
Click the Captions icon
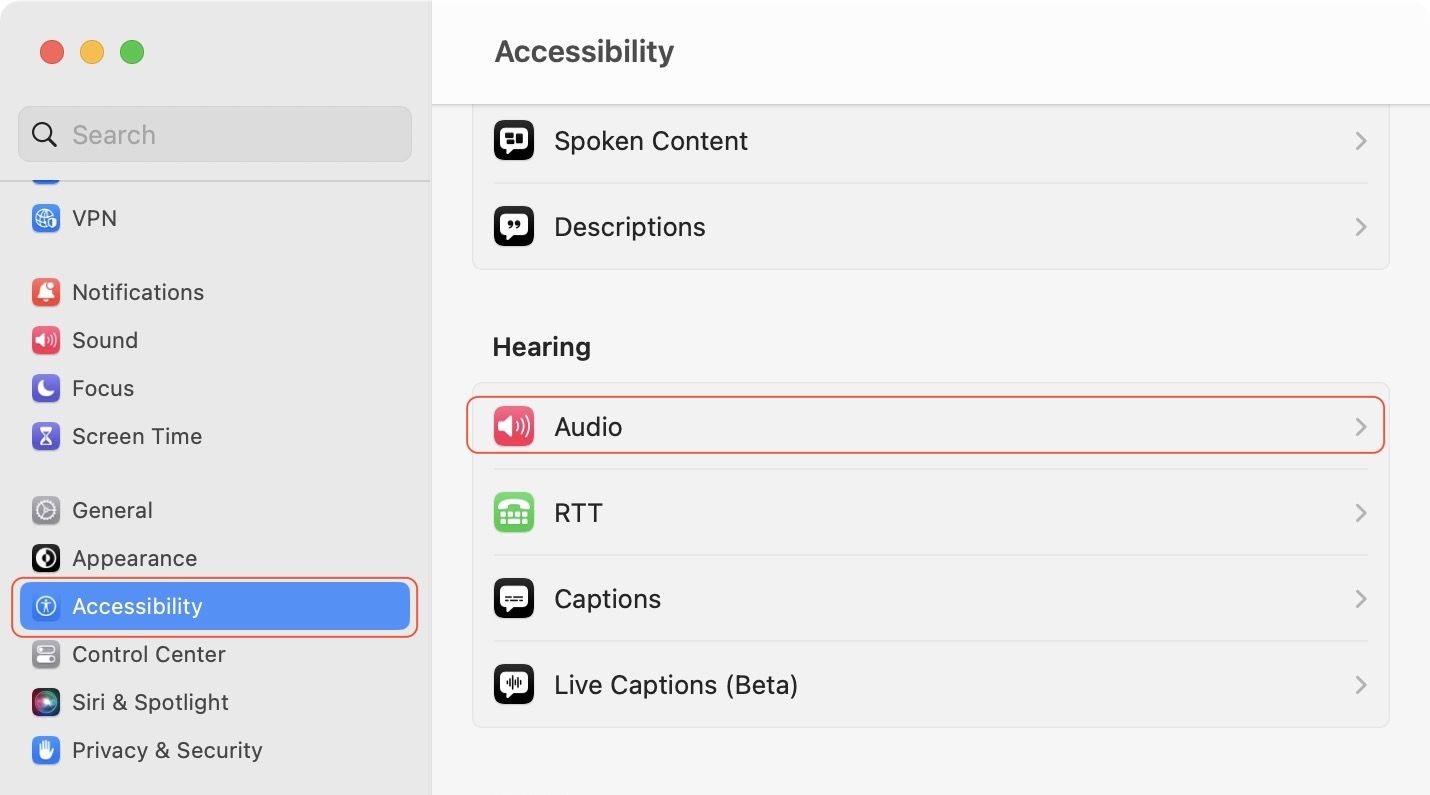pyautogui.click(x=514, y=599)
